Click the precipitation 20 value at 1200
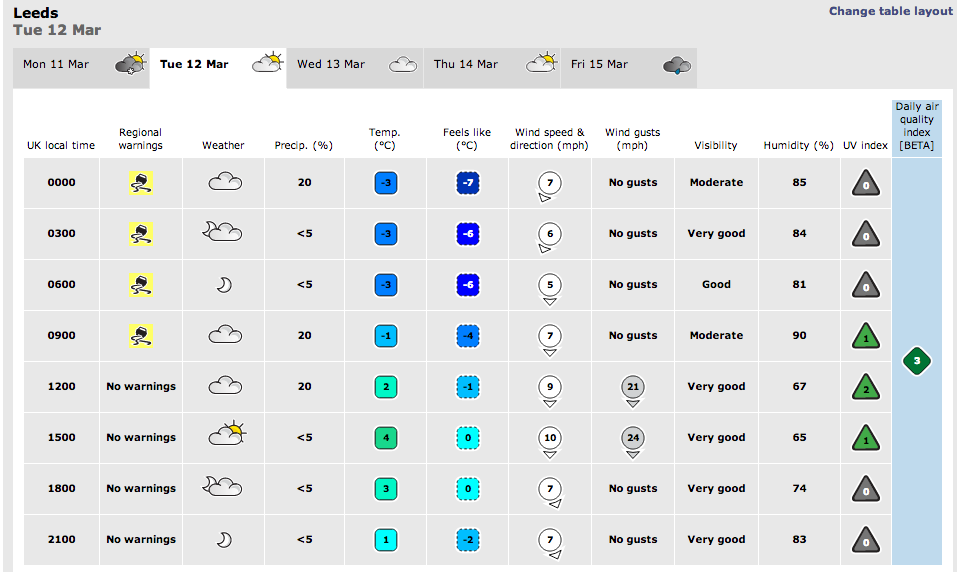957x572 pixels. coord(305,386)
